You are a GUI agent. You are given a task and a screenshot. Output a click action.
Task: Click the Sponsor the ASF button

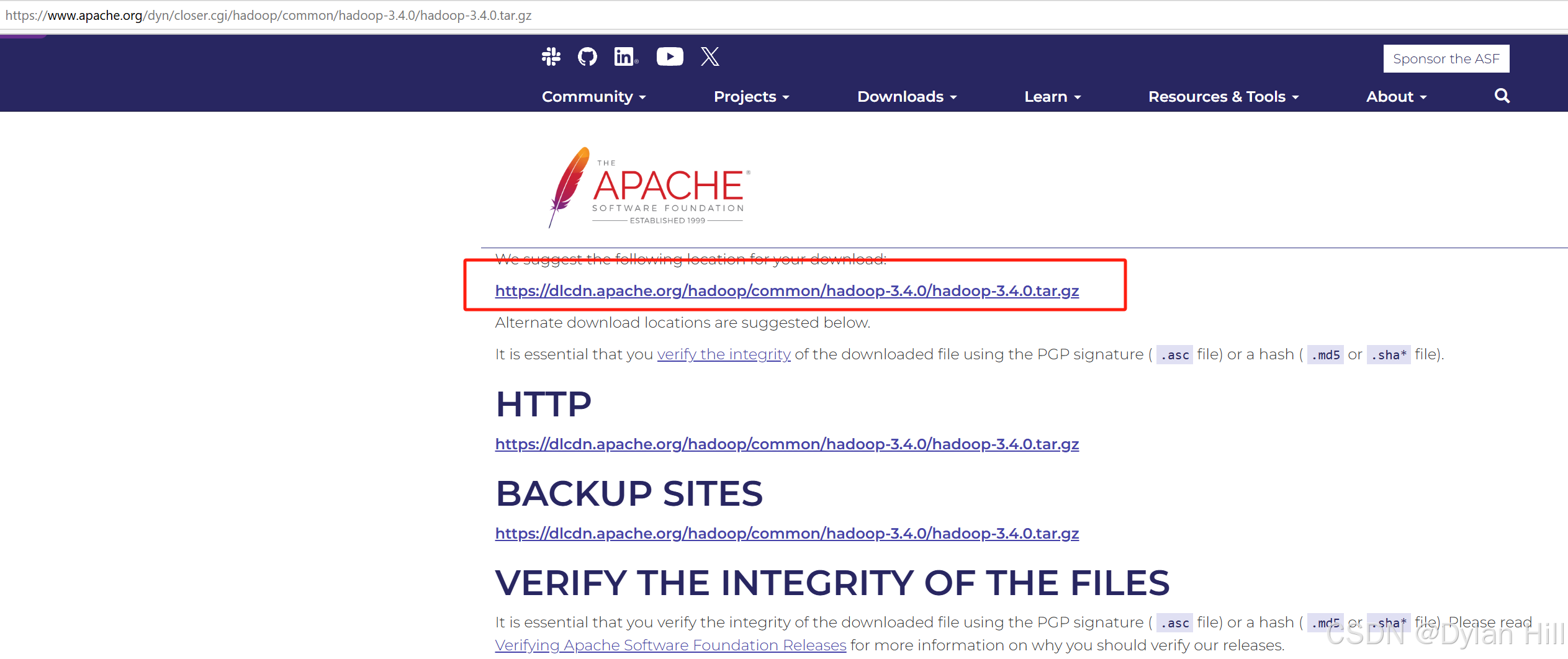pos(1446,59)
